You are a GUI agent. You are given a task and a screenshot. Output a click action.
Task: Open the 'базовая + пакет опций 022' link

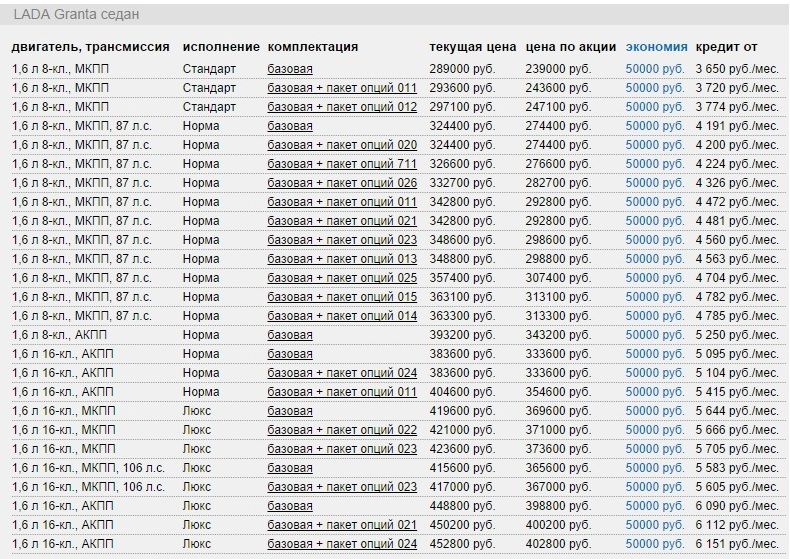342,430
